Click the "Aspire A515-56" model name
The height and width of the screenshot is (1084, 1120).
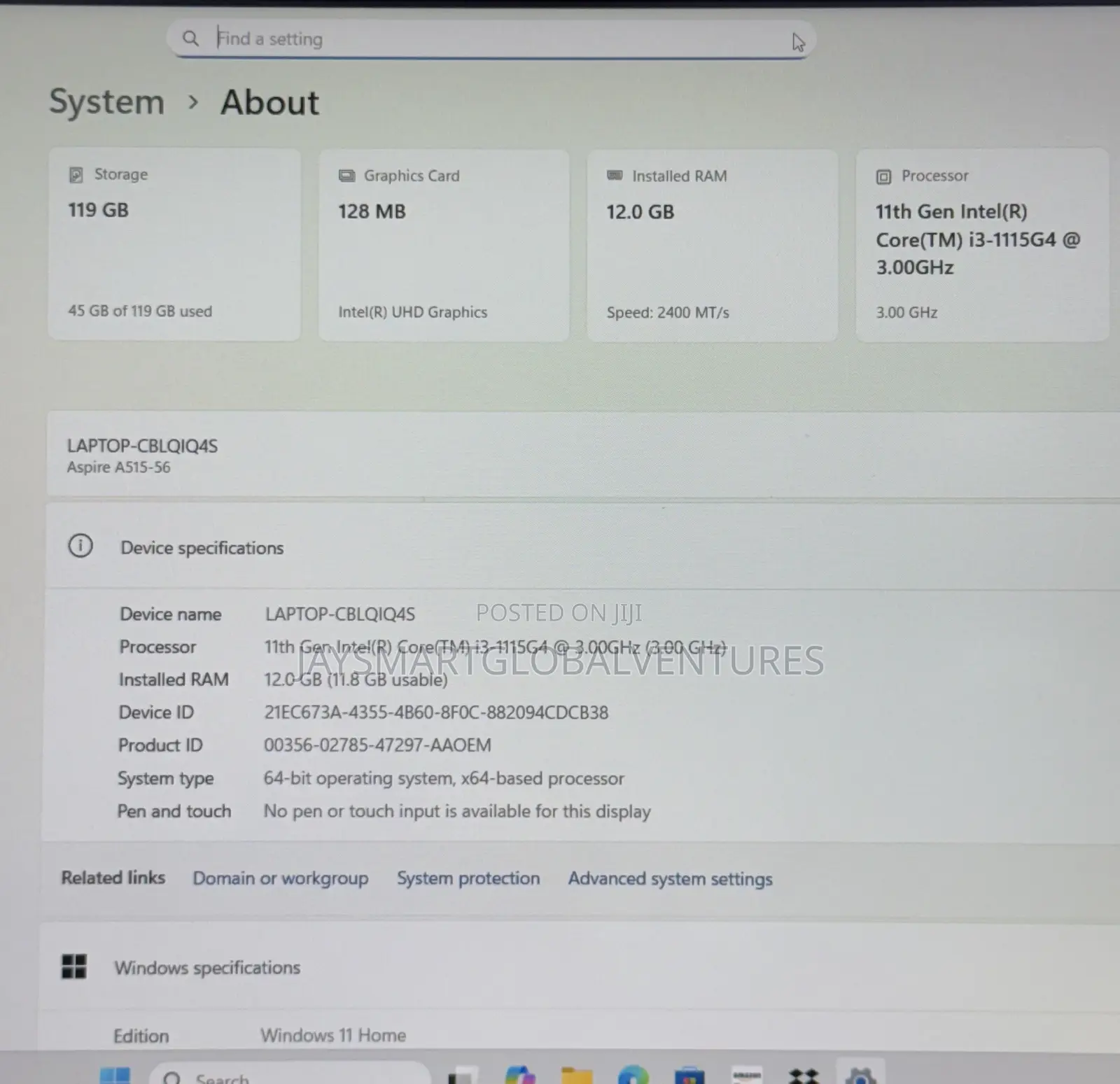pyautogui.click(x=118, y=467)
